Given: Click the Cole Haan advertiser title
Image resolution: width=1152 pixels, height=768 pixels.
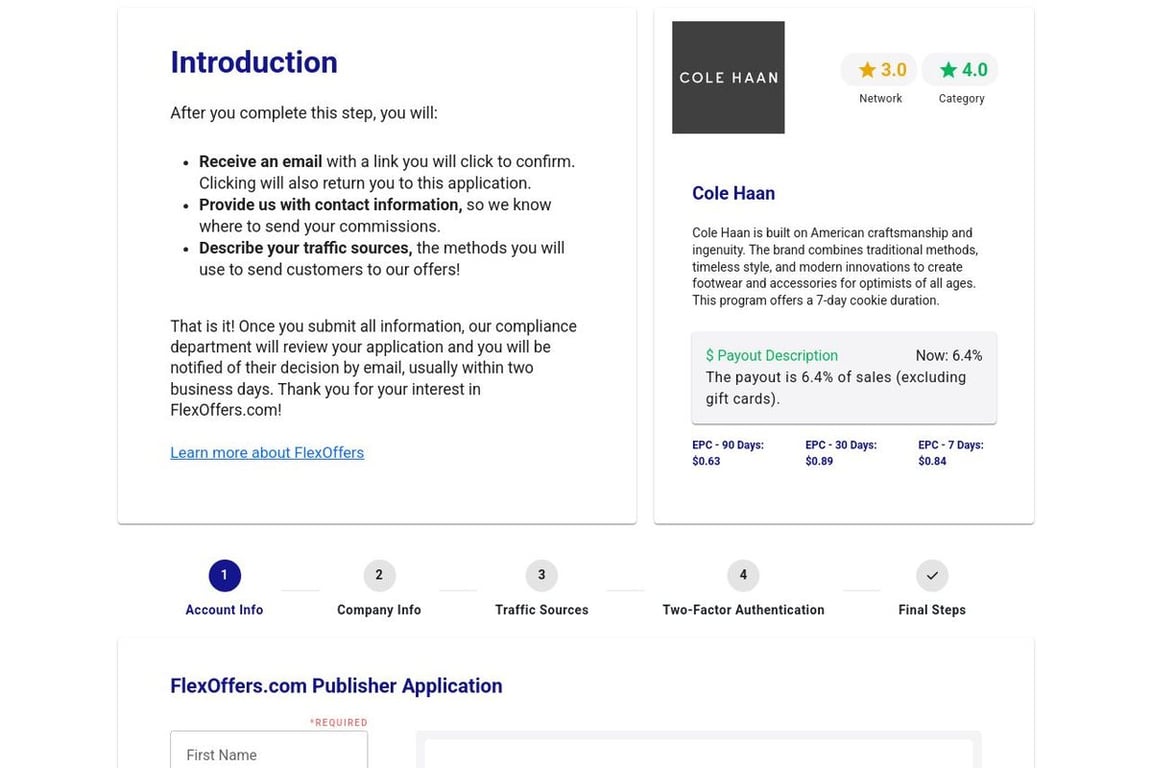Looking at the screenshot, I should pyautogui.click(x=733, y=193).
